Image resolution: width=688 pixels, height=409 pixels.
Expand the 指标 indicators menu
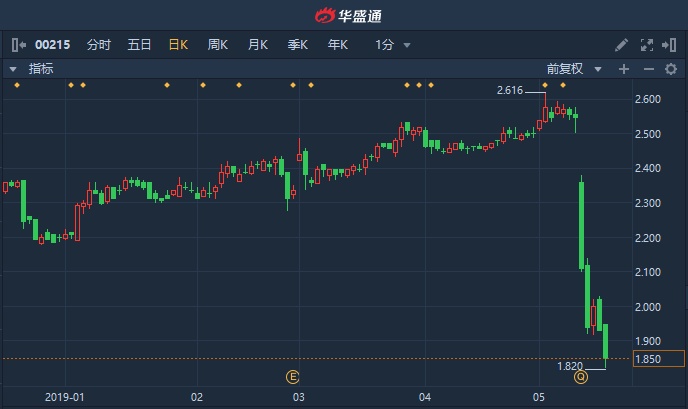click(x=31, y=69)
